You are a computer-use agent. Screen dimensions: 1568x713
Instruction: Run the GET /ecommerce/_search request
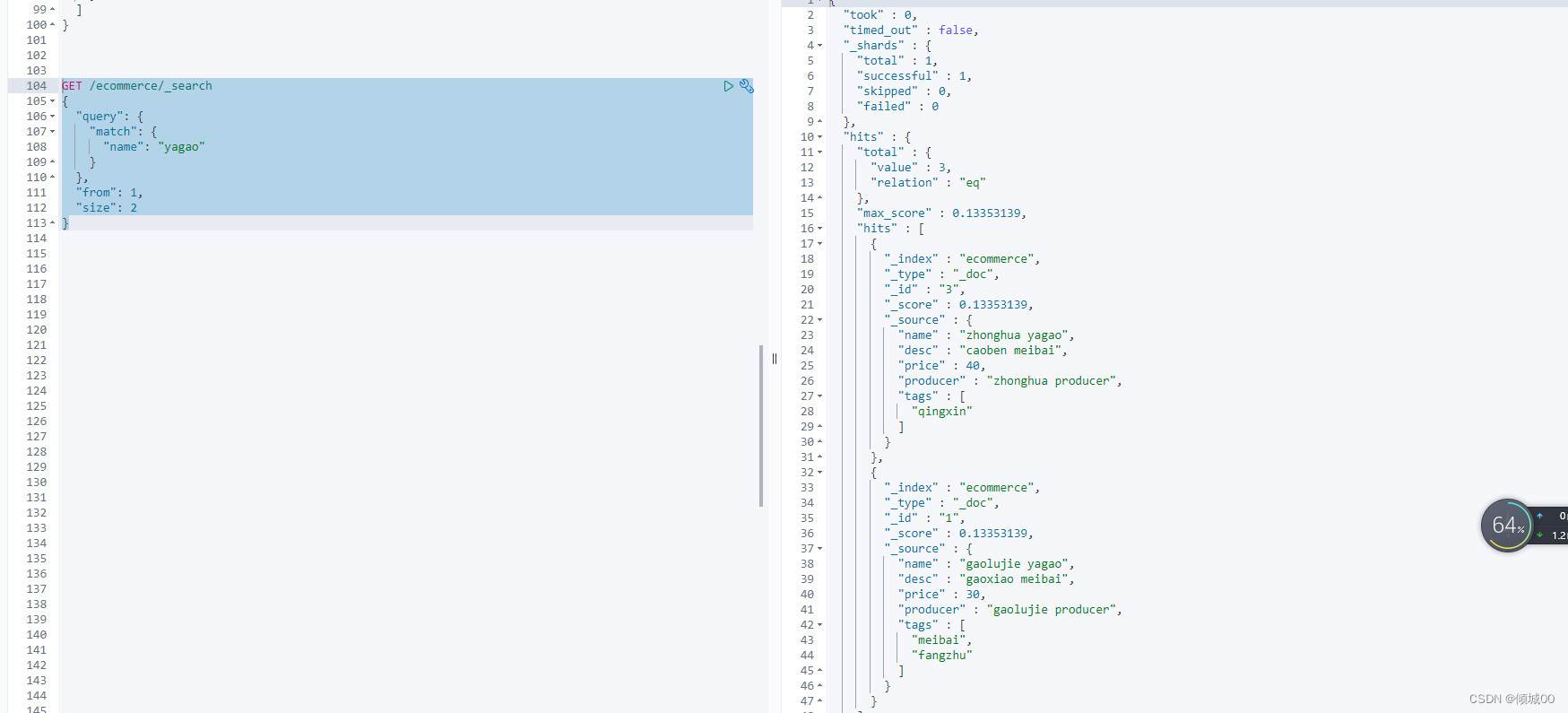[x=728, y=86]
